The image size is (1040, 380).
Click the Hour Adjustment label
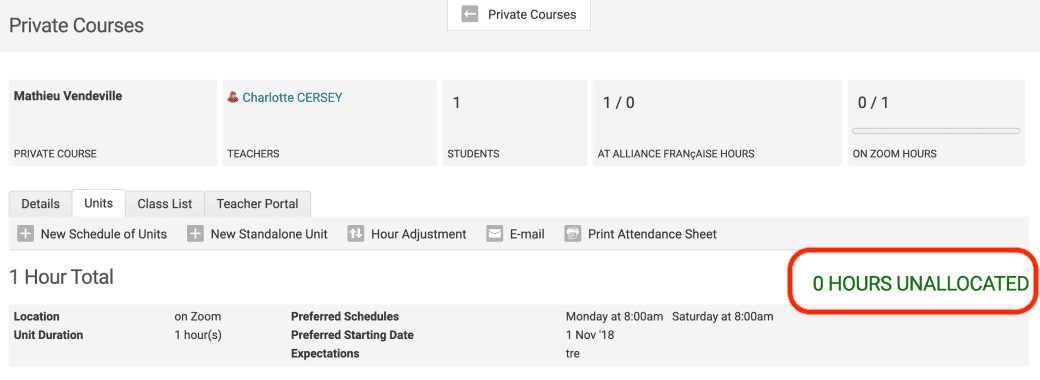click(x=419, y=234)
